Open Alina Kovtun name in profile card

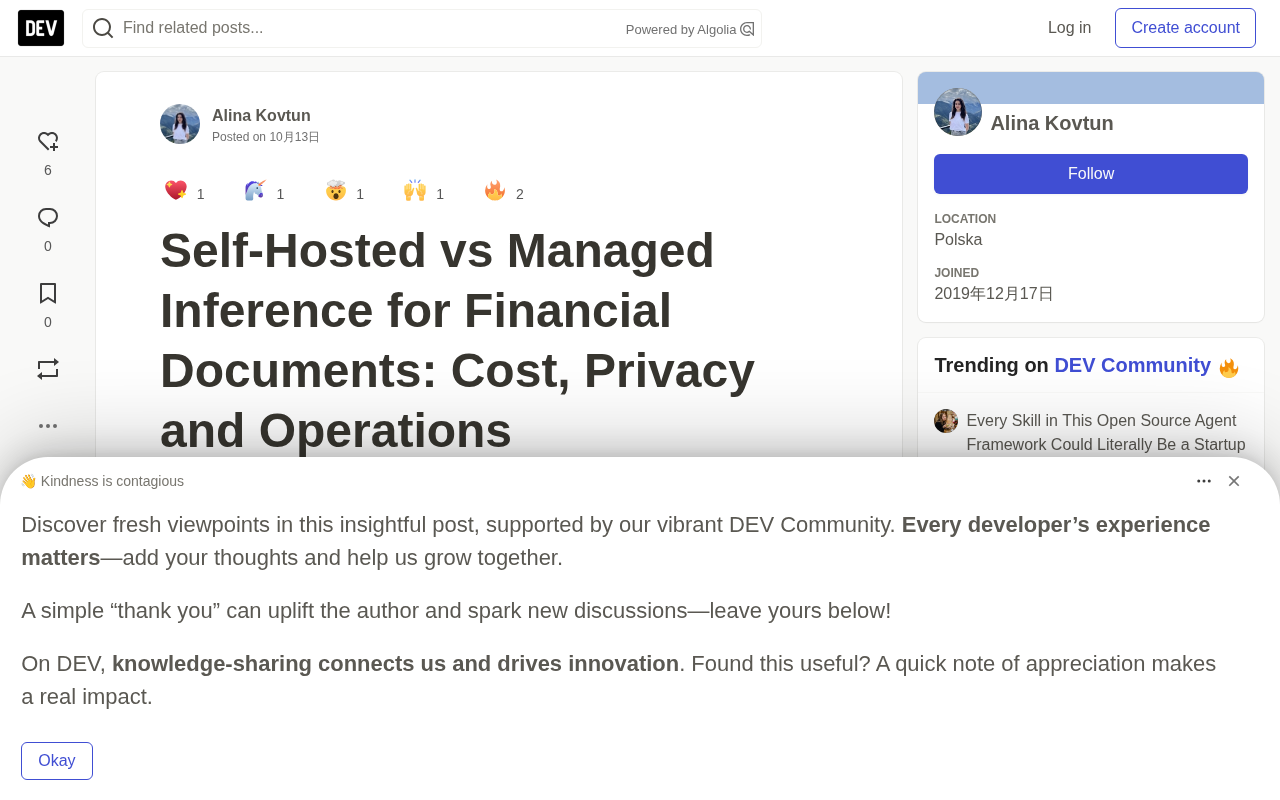click(x=1052, y=123)
